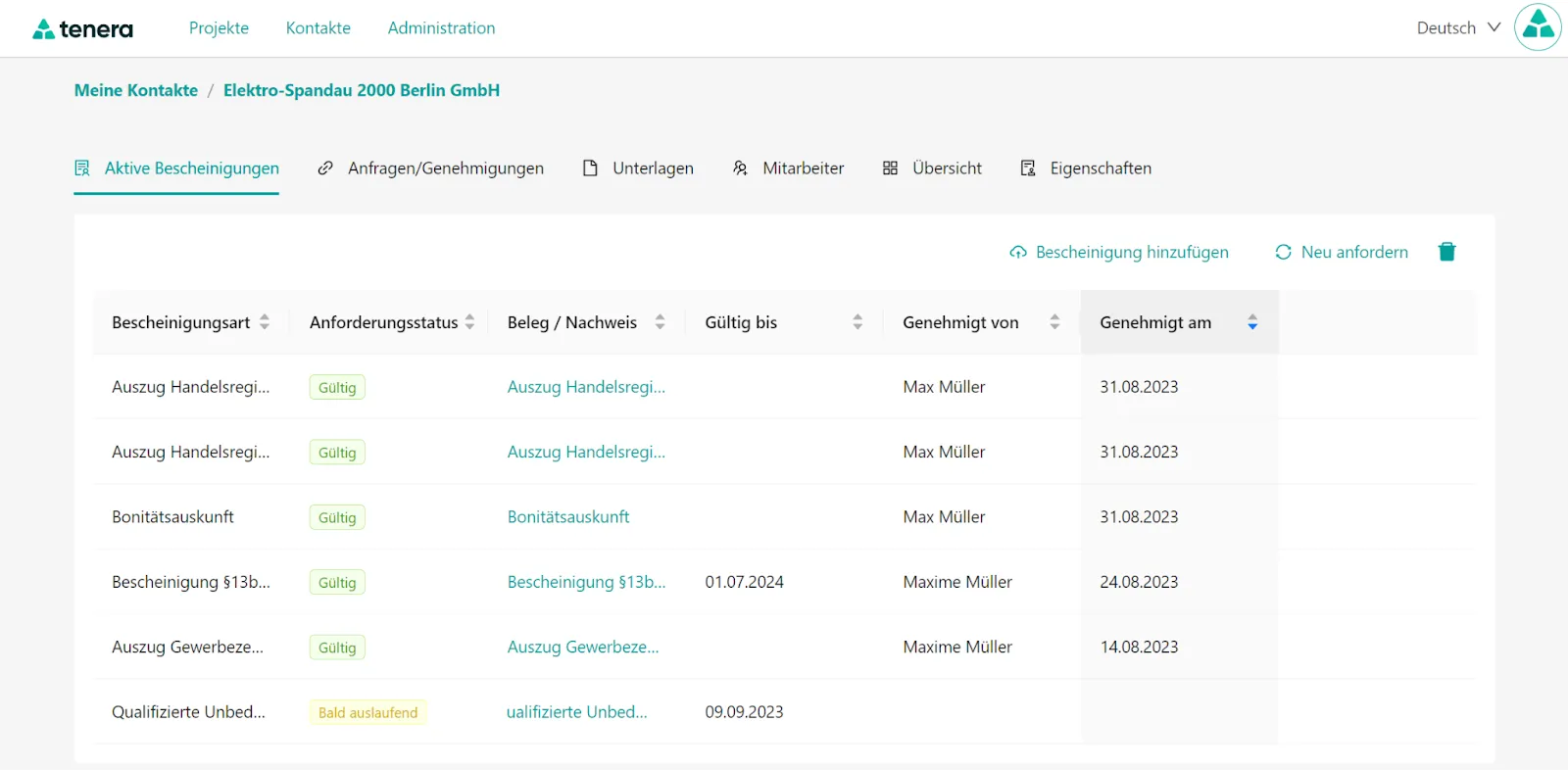Go to Meine Kontakte breadcrumb
The image size is (1568, 770).
pos(136,90)
